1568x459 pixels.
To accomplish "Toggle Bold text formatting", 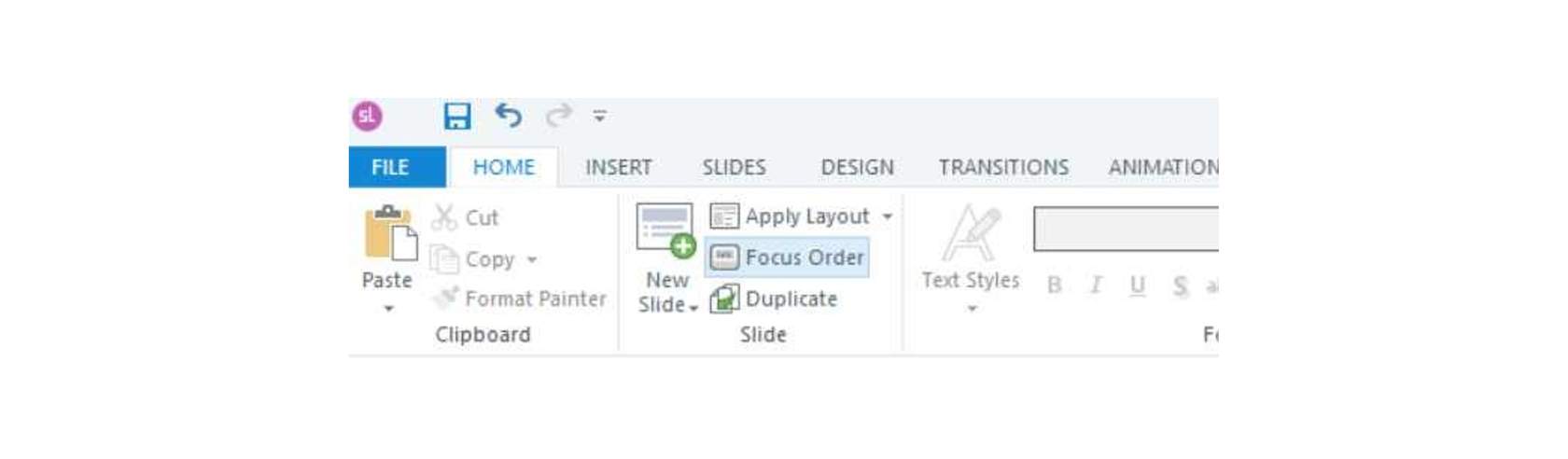I will 1054,285.
